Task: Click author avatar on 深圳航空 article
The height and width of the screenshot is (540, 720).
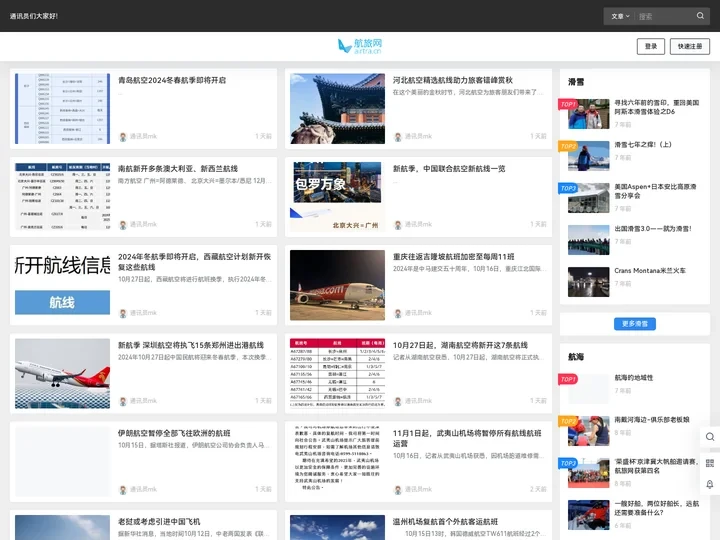Action: tap(123, 401)
